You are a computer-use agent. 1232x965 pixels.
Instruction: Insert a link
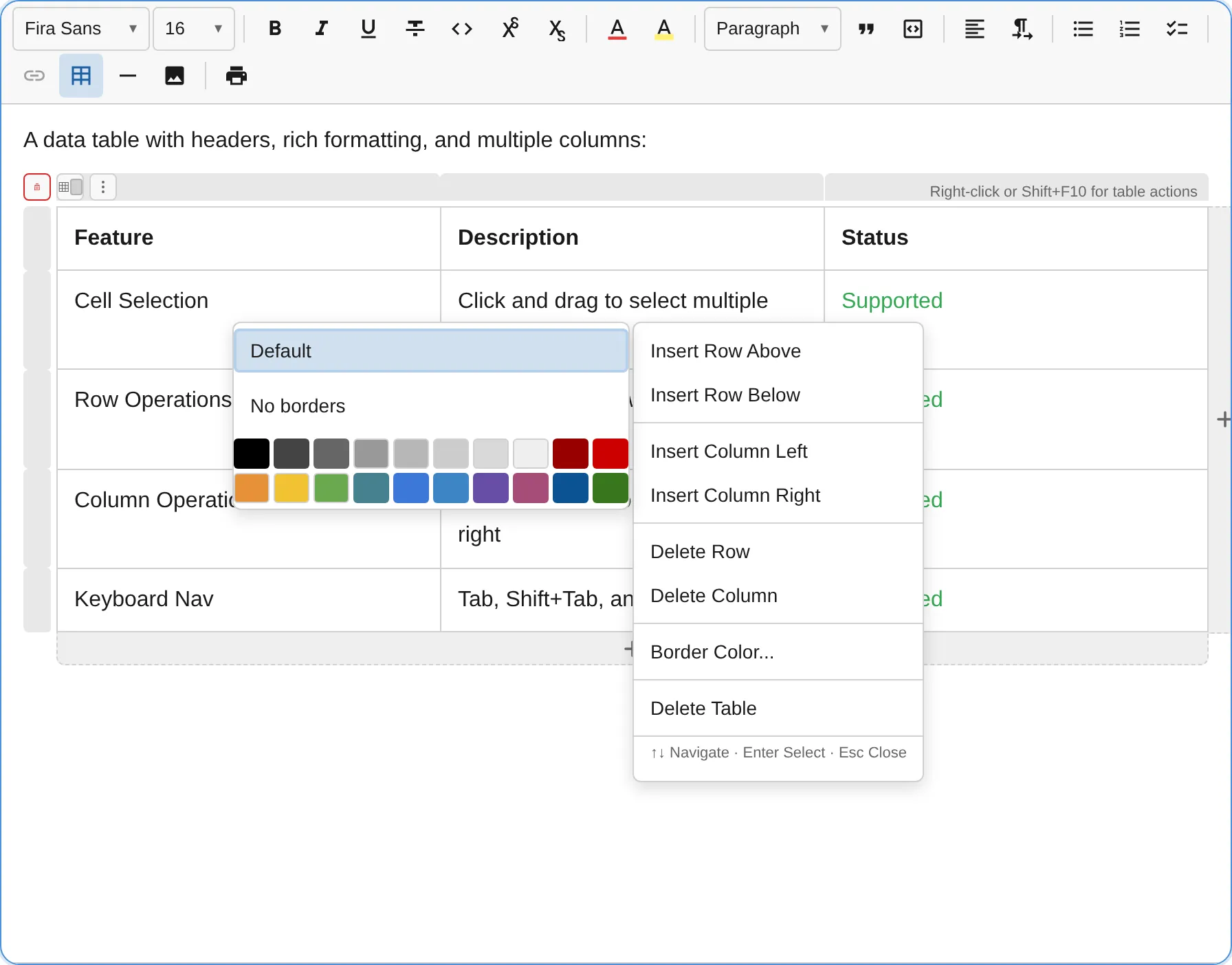(x=34, y=76)
